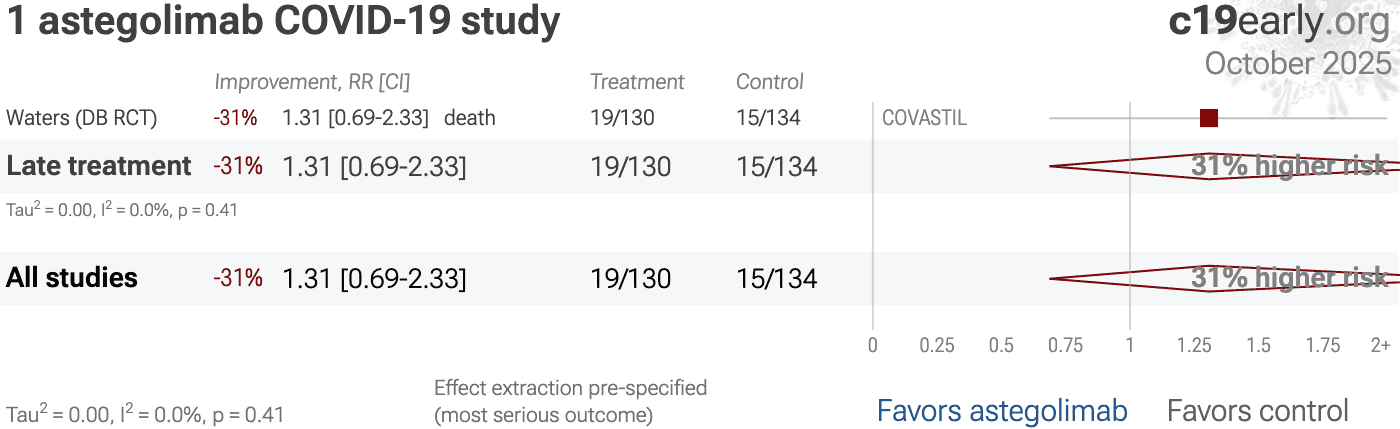The image size is (1400, 429).
Task: Click the Late treatment diamond summary marker
Action: (x=1210, y=166)
